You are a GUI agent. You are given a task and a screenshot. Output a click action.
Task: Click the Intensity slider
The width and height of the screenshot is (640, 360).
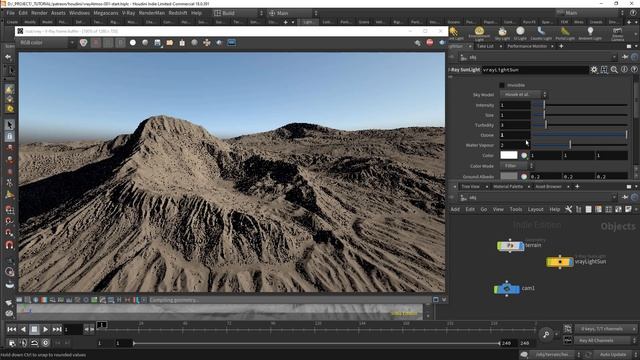580,105
